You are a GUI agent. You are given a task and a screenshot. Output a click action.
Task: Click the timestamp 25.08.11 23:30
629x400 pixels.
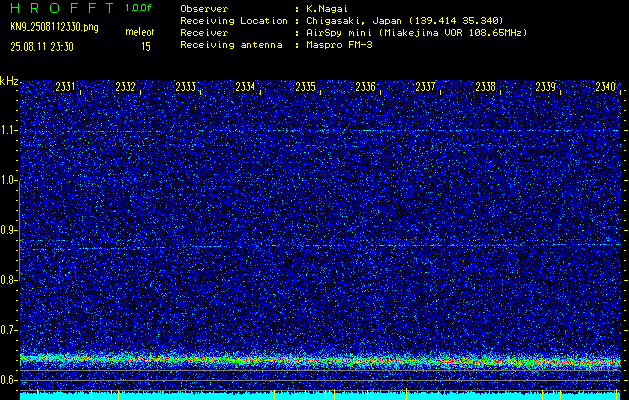click(x=42, y=47)
